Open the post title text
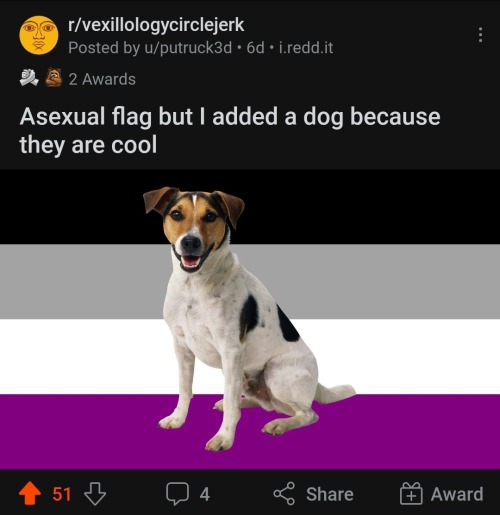Screen dimensions: 500x515 230,130
